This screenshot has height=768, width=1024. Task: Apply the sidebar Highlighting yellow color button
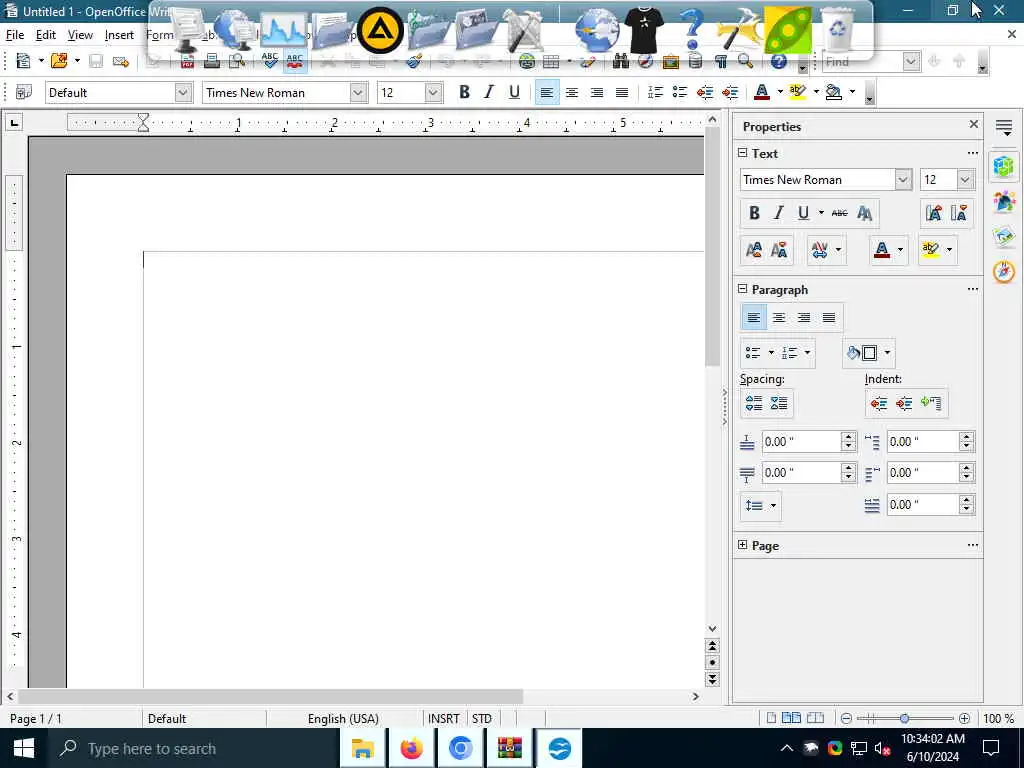point(931,249)
